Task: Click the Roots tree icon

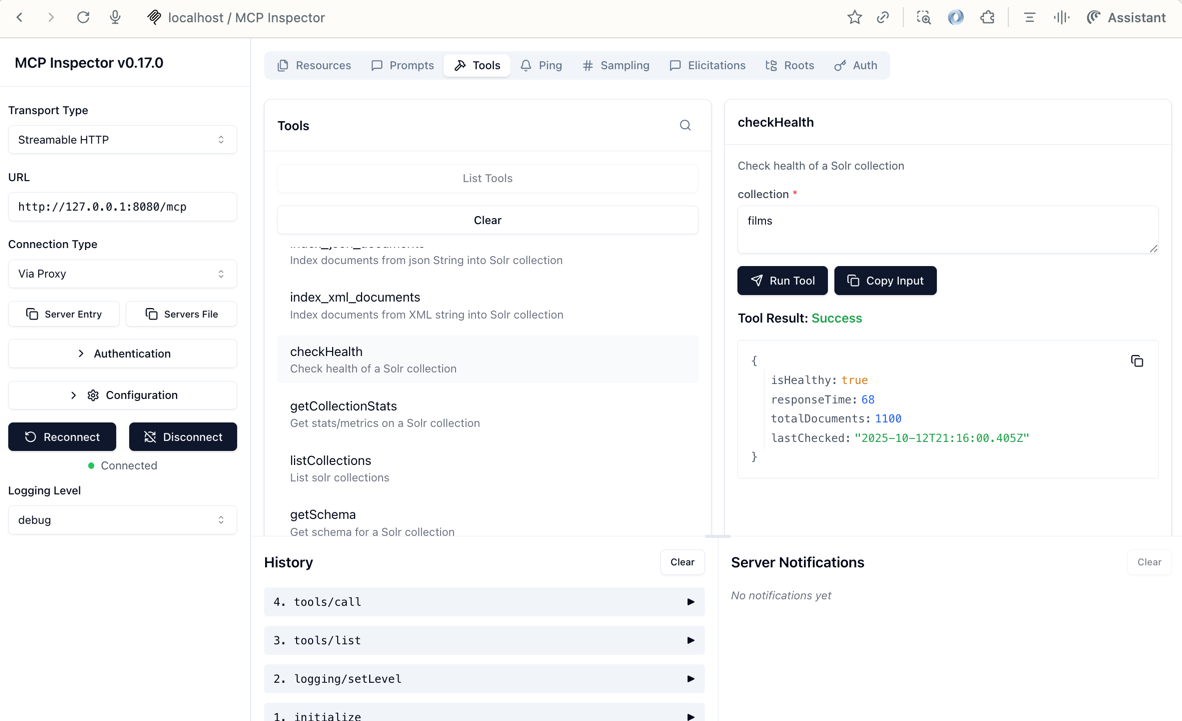Action: pyautogui.click(x=770, y=65)
